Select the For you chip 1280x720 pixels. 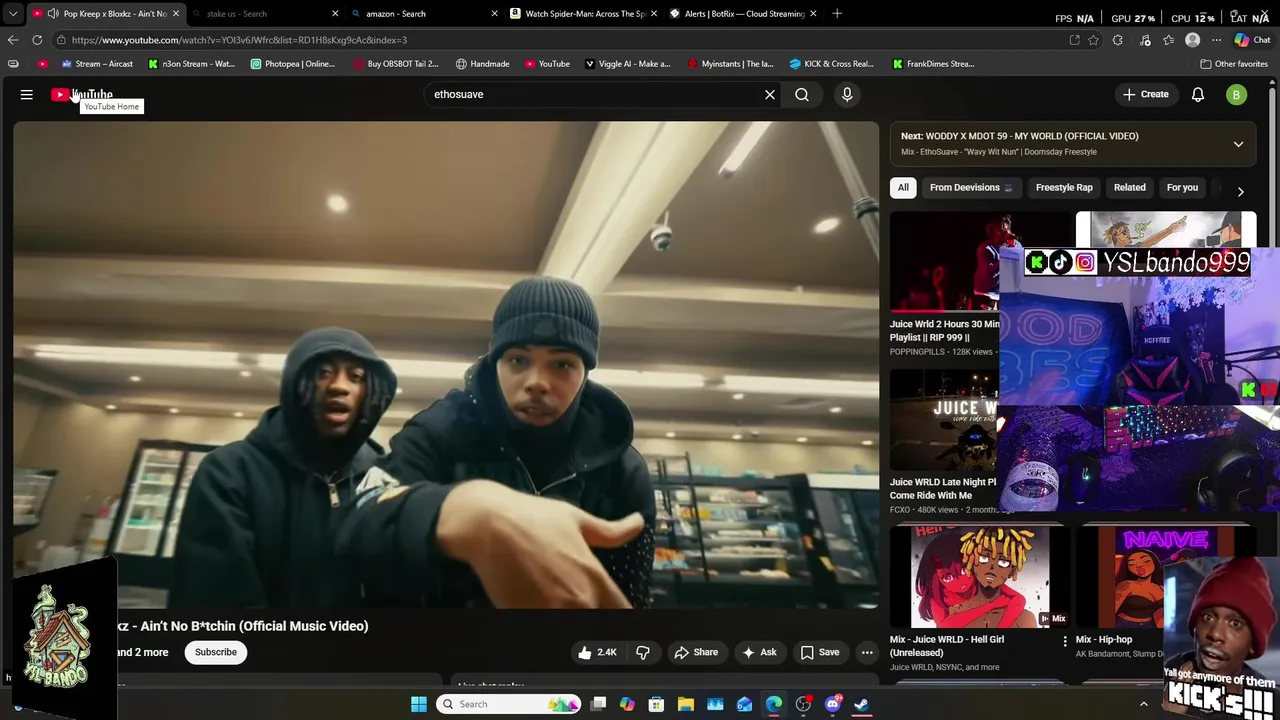tap(1182, 187)
